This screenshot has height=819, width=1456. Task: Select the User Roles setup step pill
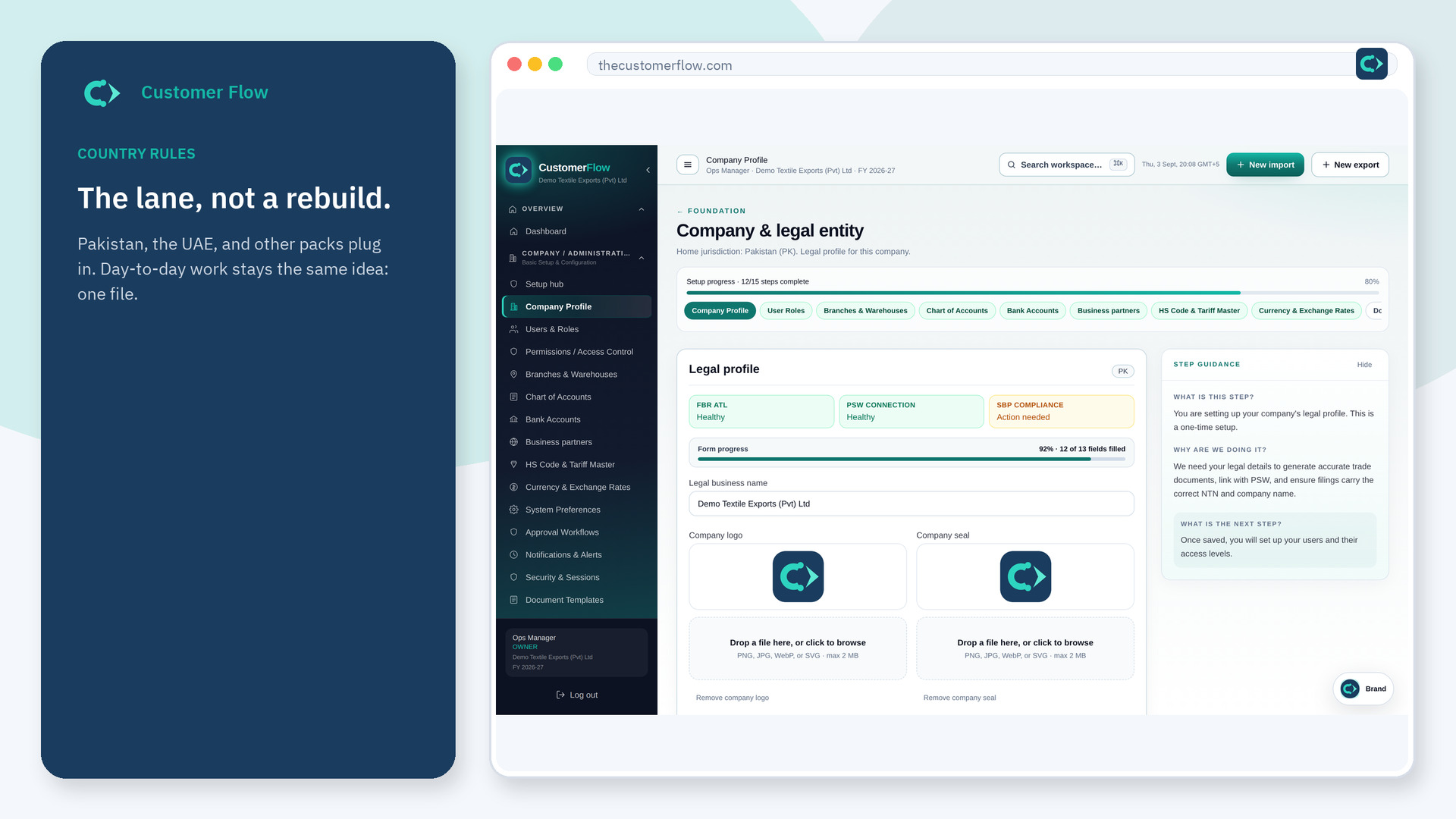coord(786,311)
